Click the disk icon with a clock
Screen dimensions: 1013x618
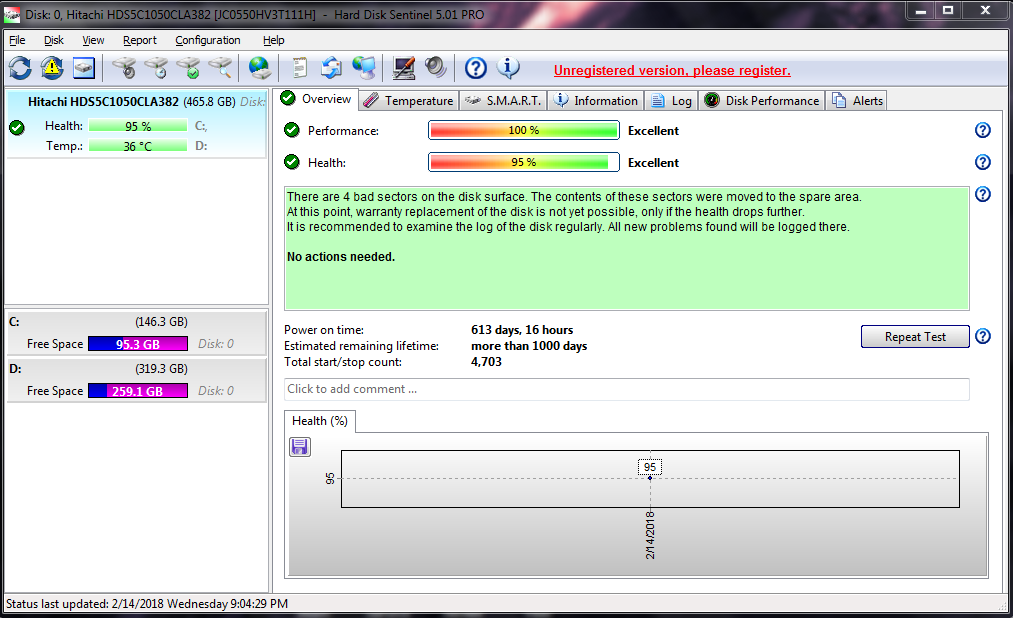[x=156, y=68]
